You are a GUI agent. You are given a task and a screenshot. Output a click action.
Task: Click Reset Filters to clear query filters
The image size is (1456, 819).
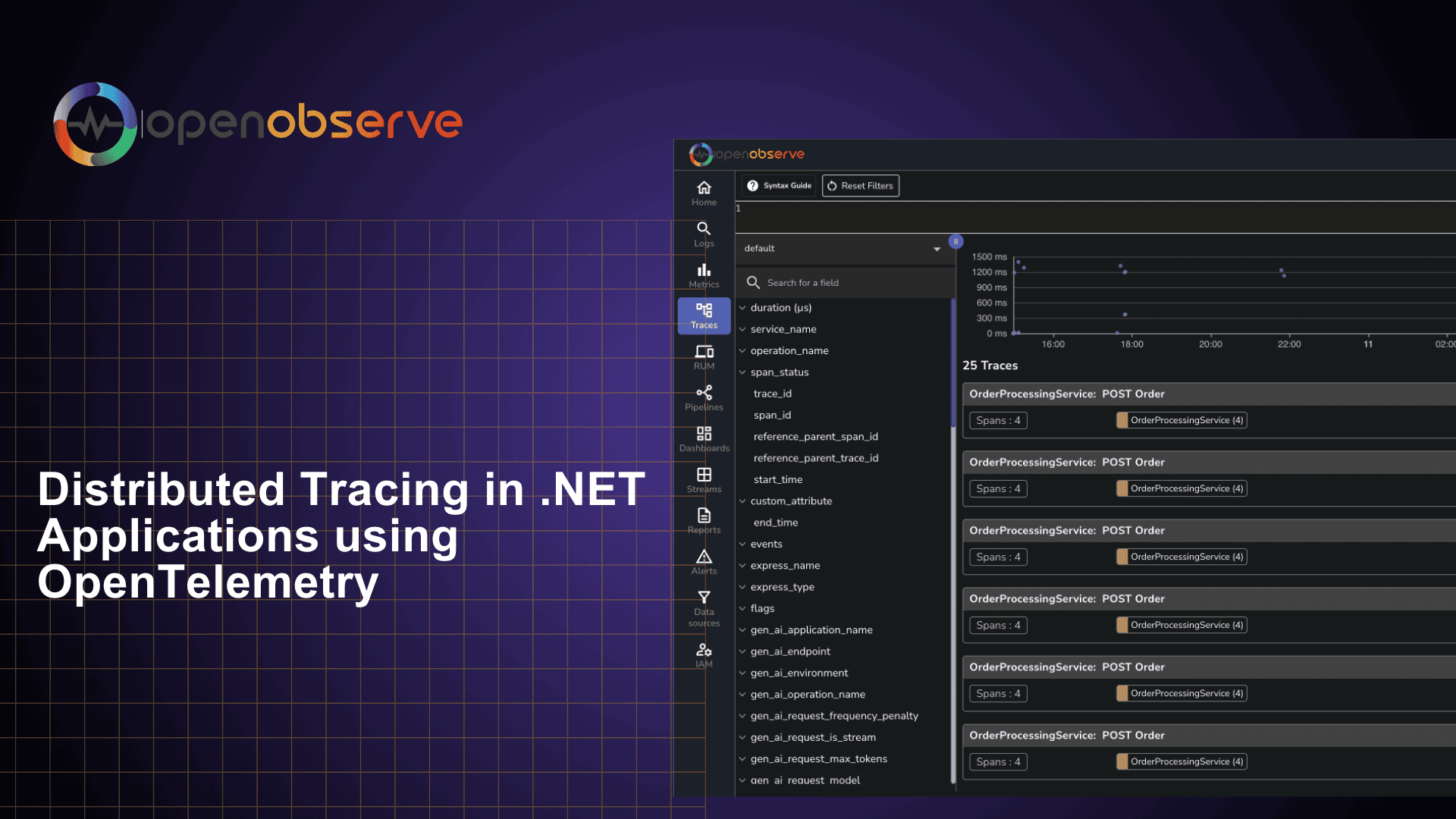(x=860, y=185)
